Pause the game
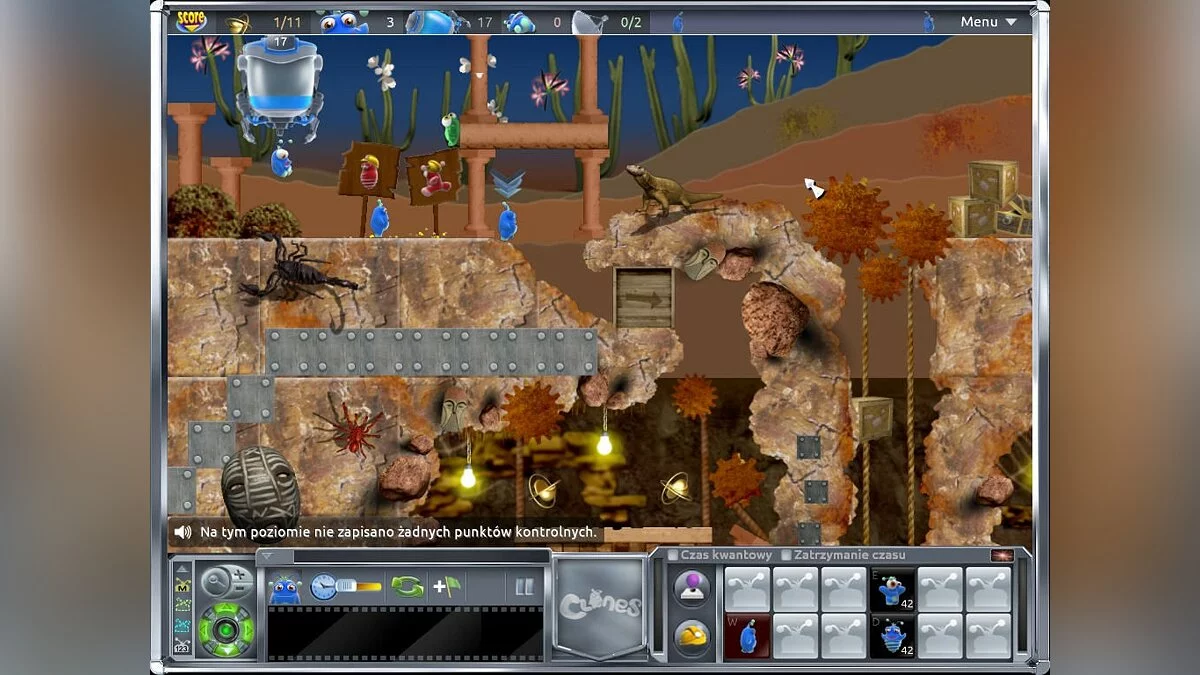1200x675 pixels. 524,587
